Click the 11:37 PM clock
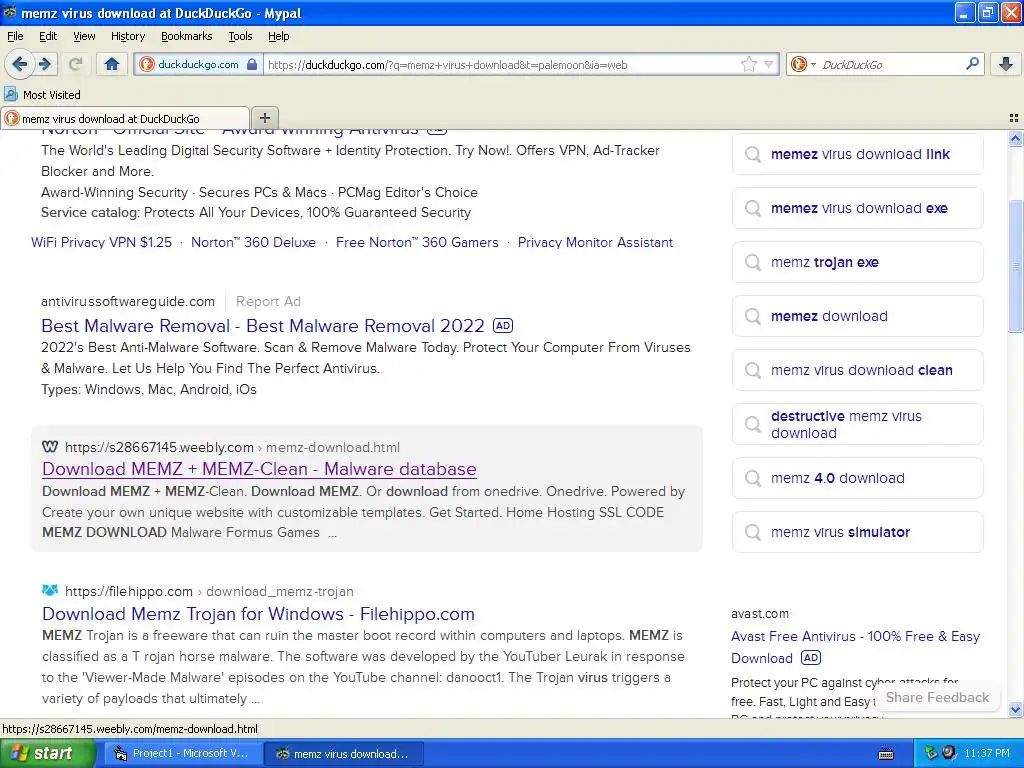The image size is (1024, 768). 987,753
